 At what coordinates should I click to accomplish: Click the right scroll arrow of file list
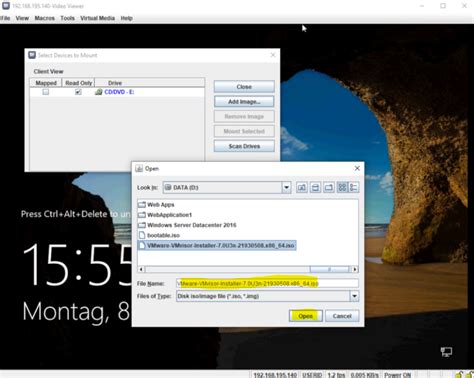tap(355, 269)
